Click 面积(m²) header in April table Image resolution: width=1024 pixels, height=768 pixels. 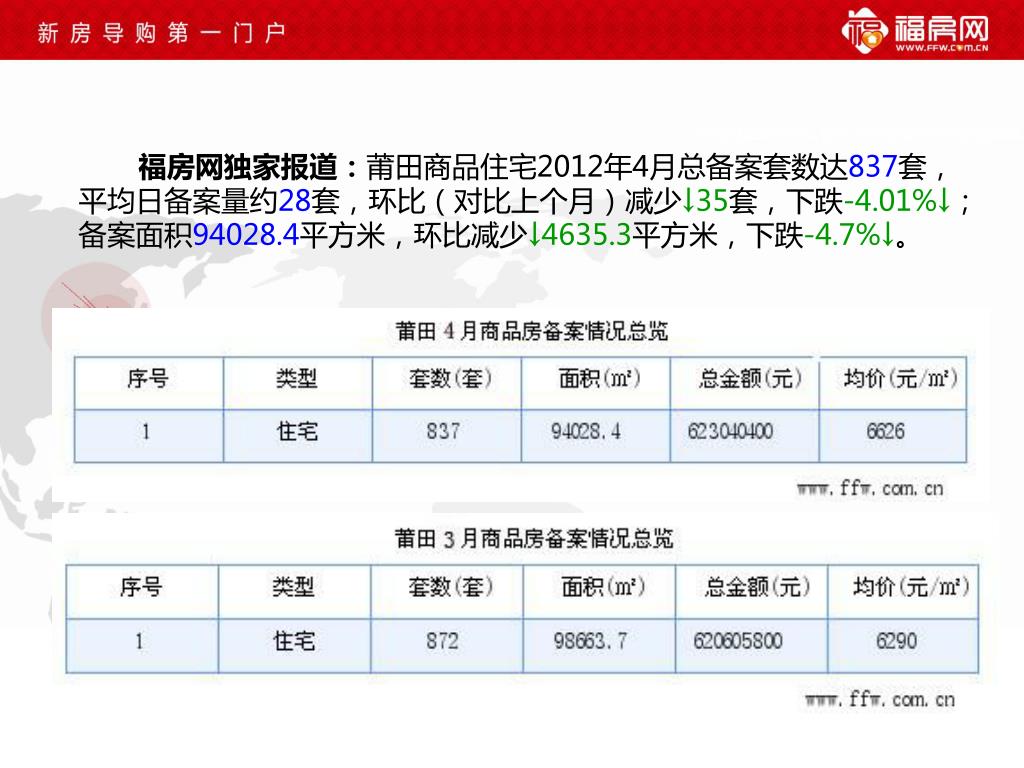(x=600, y=378)
